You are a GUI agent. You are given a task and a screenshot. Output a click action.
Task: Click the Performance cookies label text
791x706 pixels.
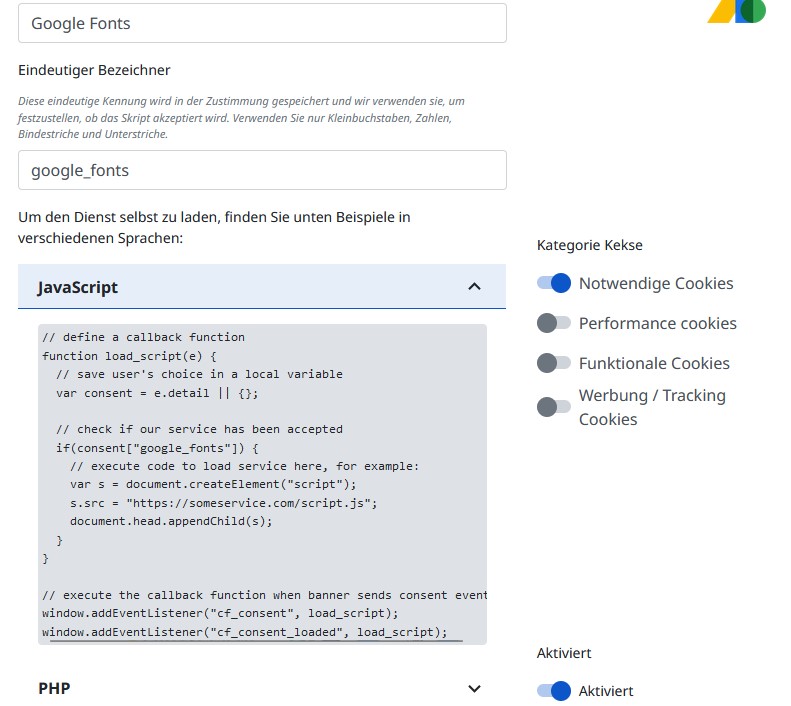point(657,323)
